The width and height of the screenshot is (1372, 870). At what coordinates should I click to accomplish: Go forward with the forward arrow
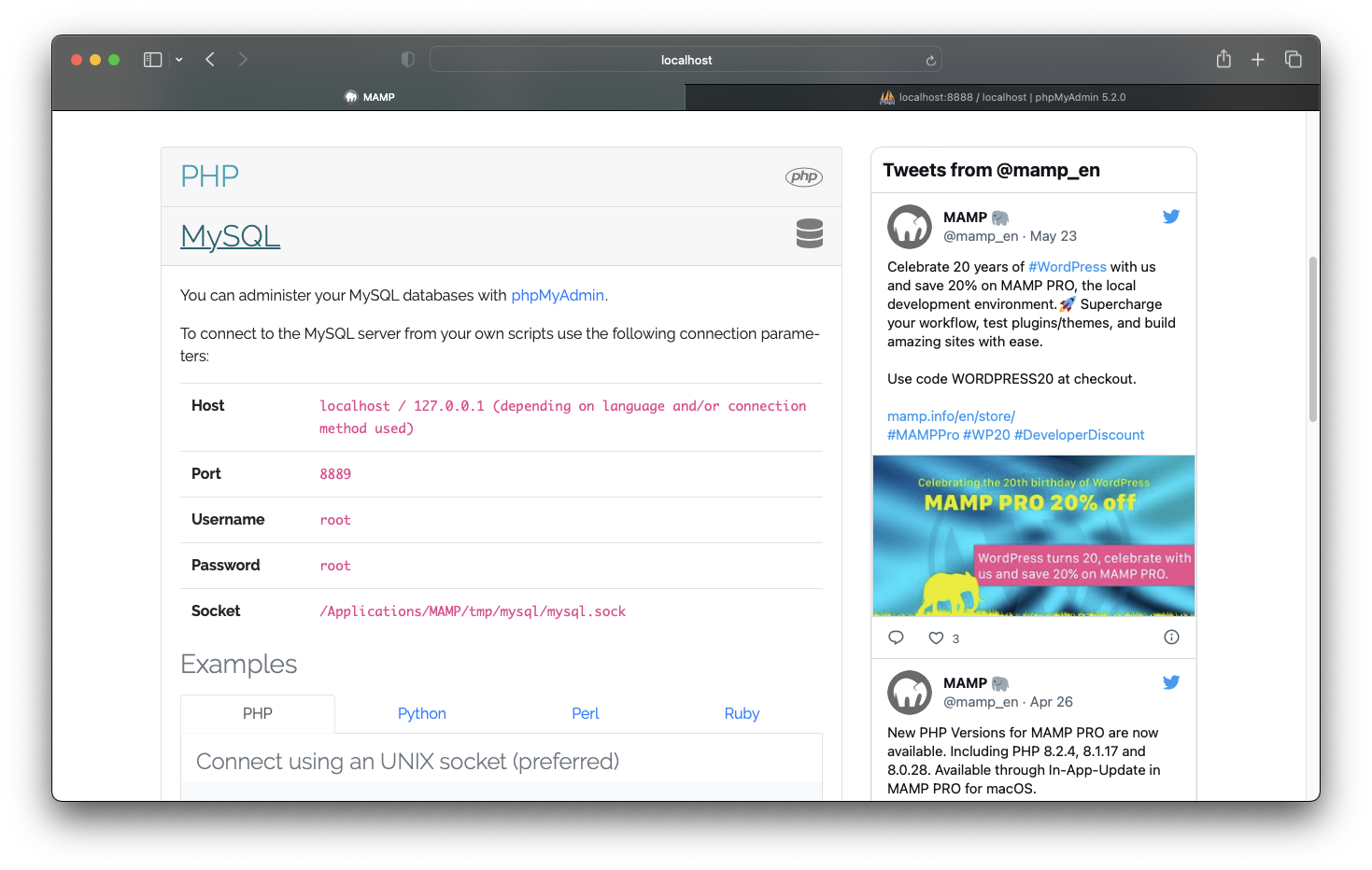pyautogui.click(x=243, y=60)
